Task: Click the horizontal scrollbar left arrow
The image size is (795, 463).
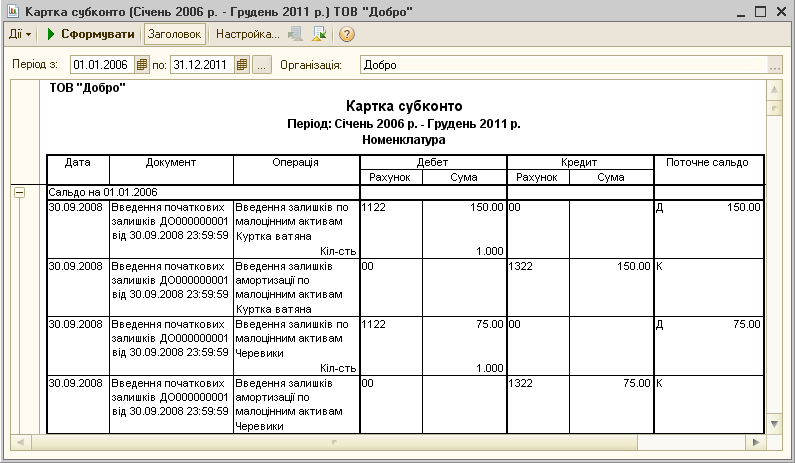Action: click(x=20, y=442)
